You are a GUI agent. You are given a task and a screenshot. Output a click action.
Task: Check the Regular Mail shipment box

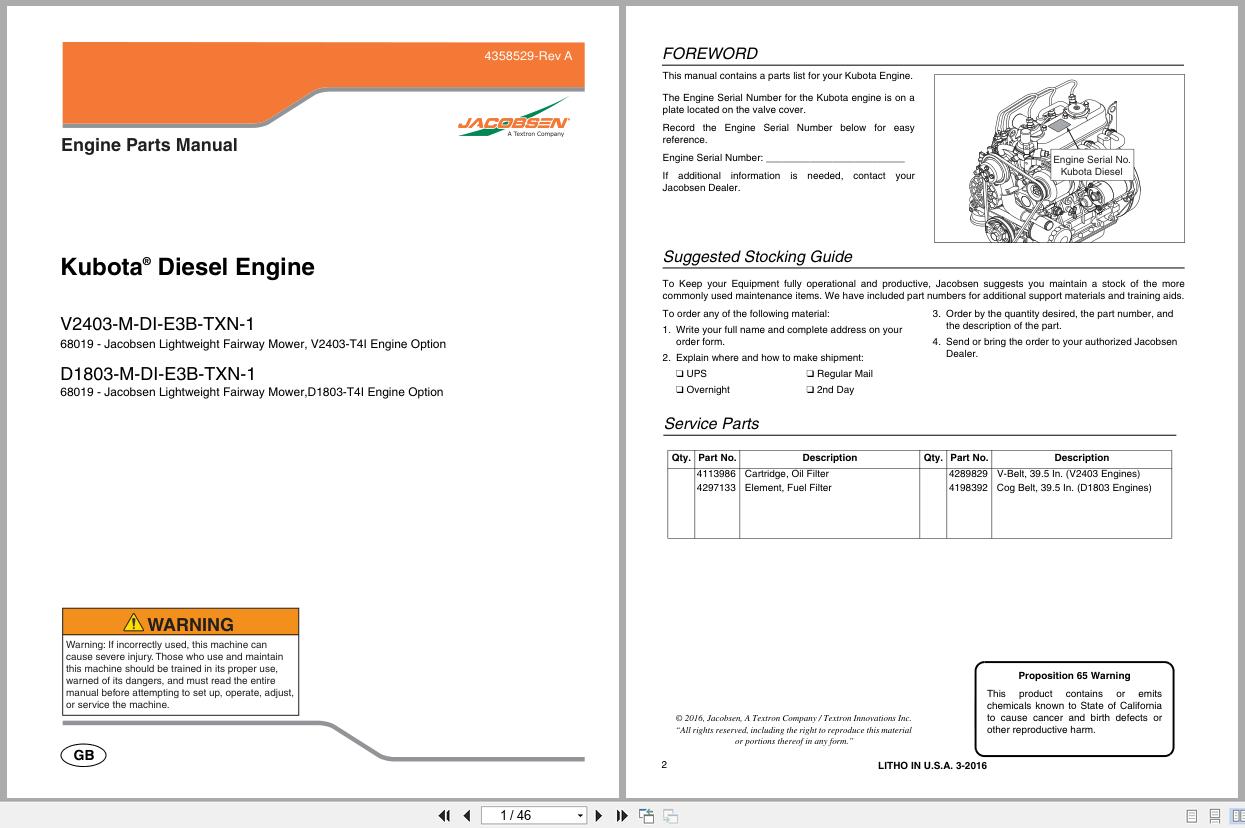coord(810,374)
